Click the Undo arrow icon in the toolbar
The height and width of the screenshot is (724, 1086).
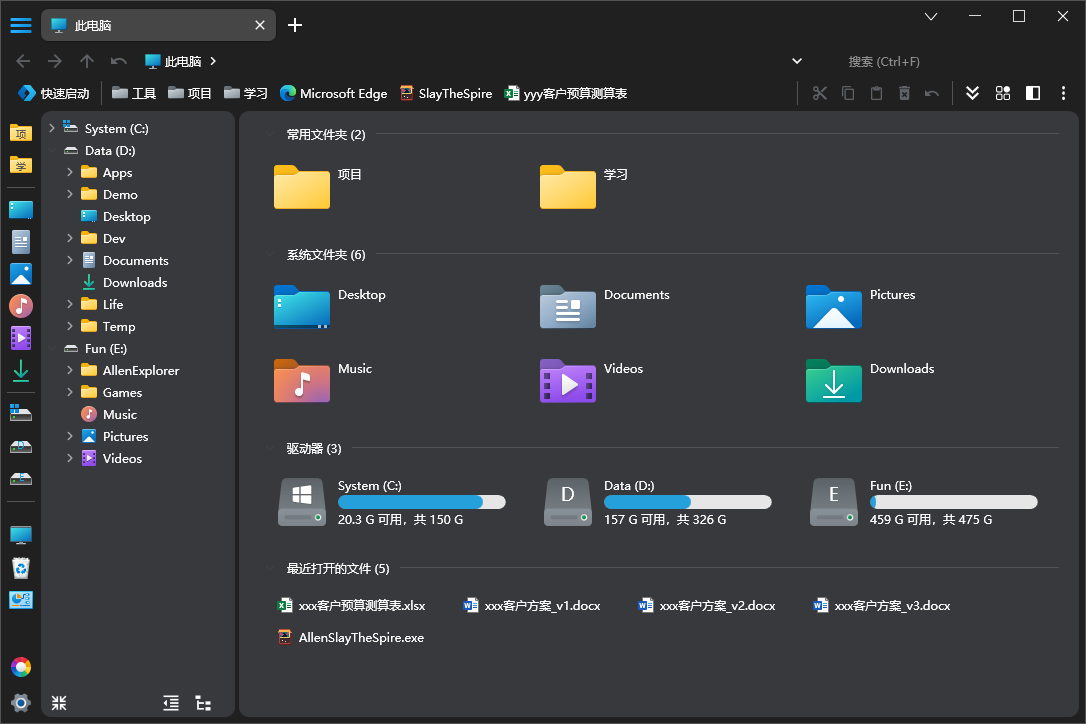click(931, 93)
